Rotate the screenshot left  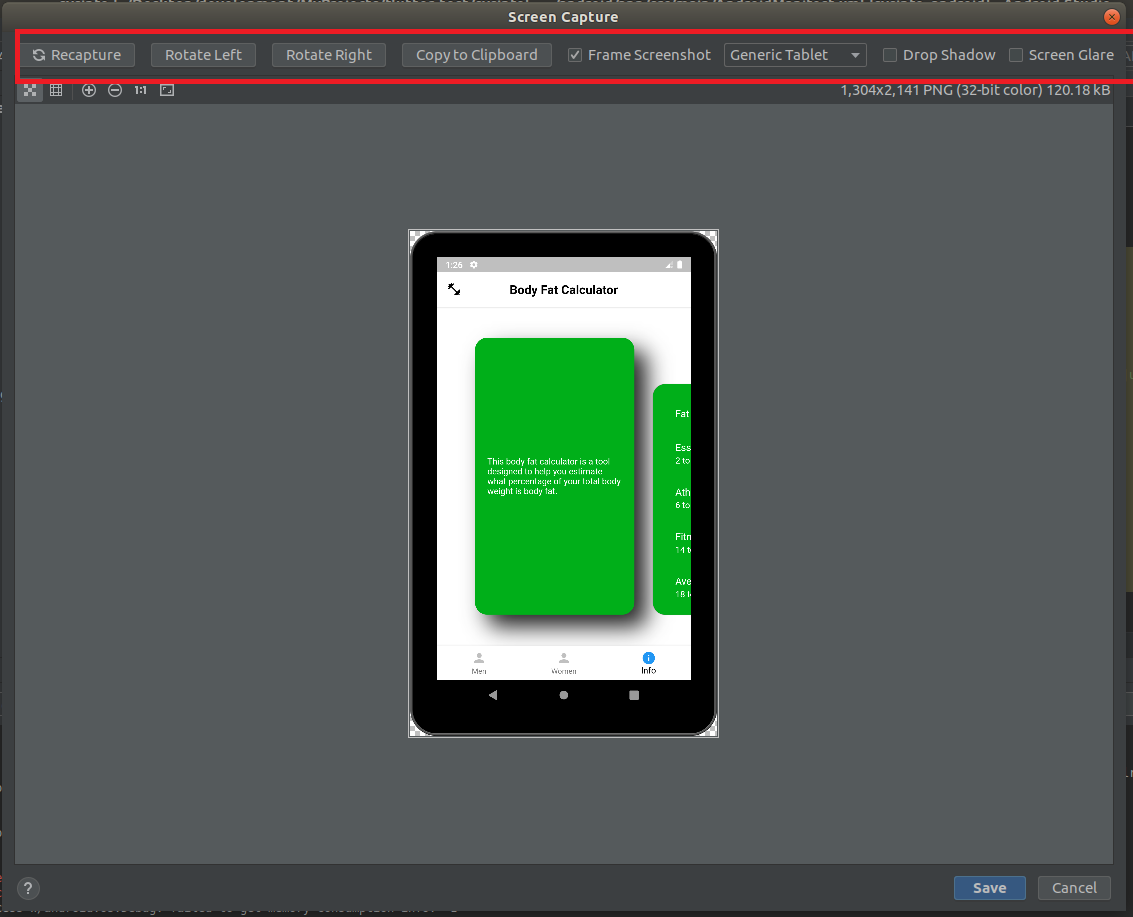[203, 55]
